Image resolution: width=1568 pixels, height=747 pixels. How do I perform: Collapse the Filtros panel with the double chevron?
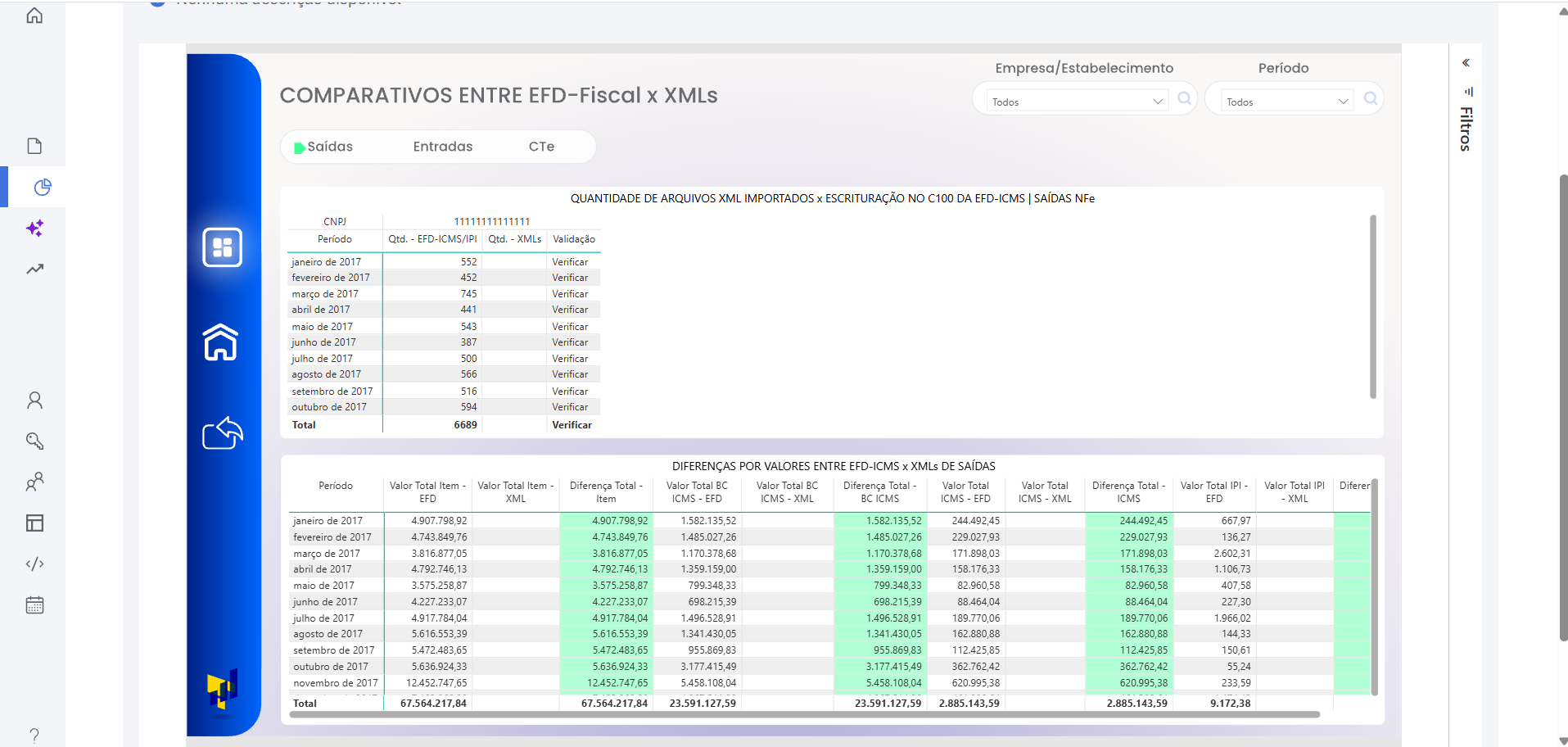click(x=1466, y=62)
